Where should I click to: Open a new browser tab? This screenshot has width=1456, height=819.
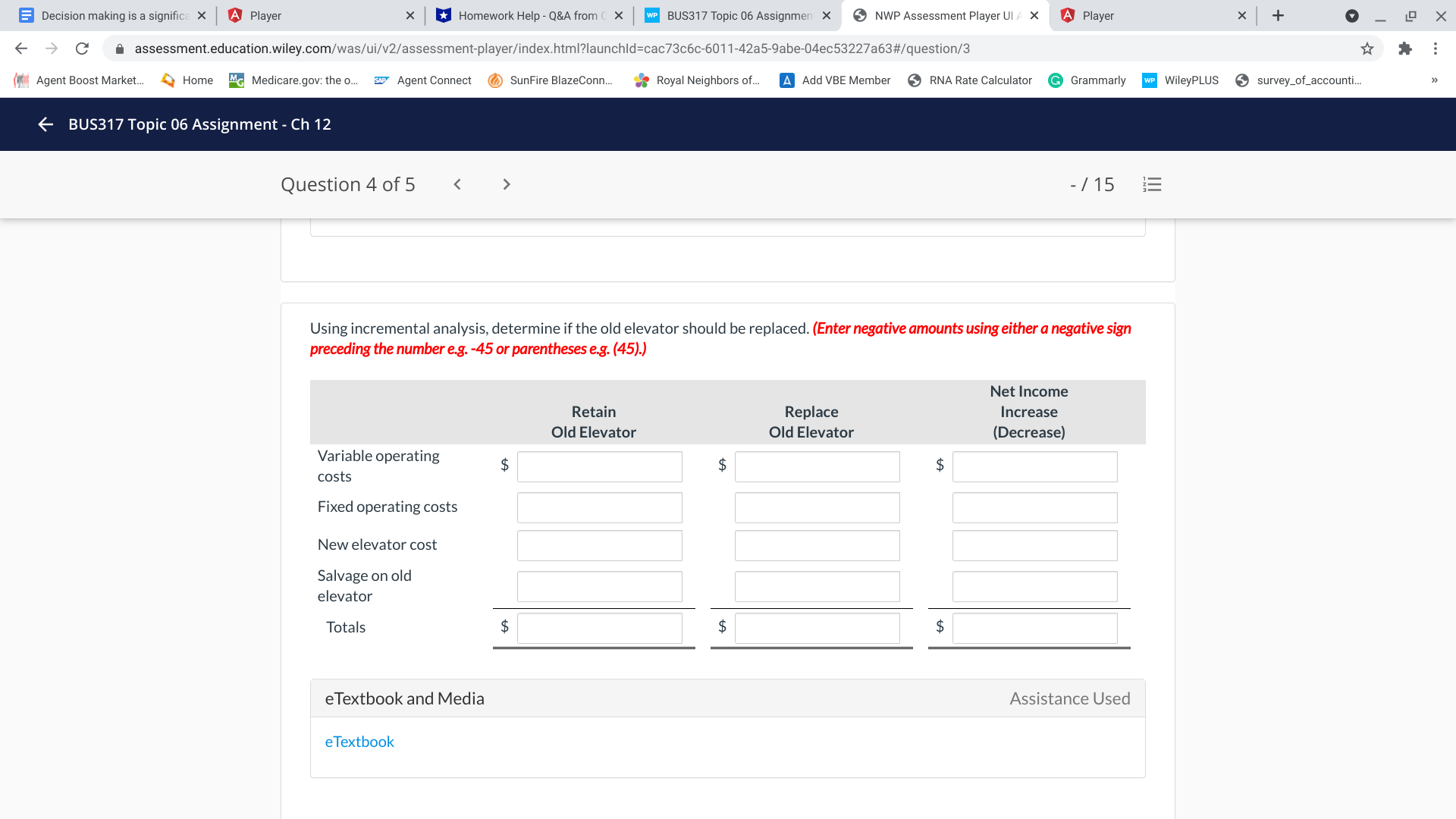1278,15
